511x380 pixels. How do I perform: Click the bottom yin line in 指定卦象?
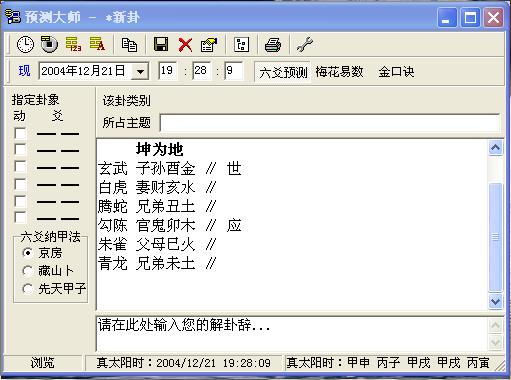pyautogui.click(x=58, y=219)
